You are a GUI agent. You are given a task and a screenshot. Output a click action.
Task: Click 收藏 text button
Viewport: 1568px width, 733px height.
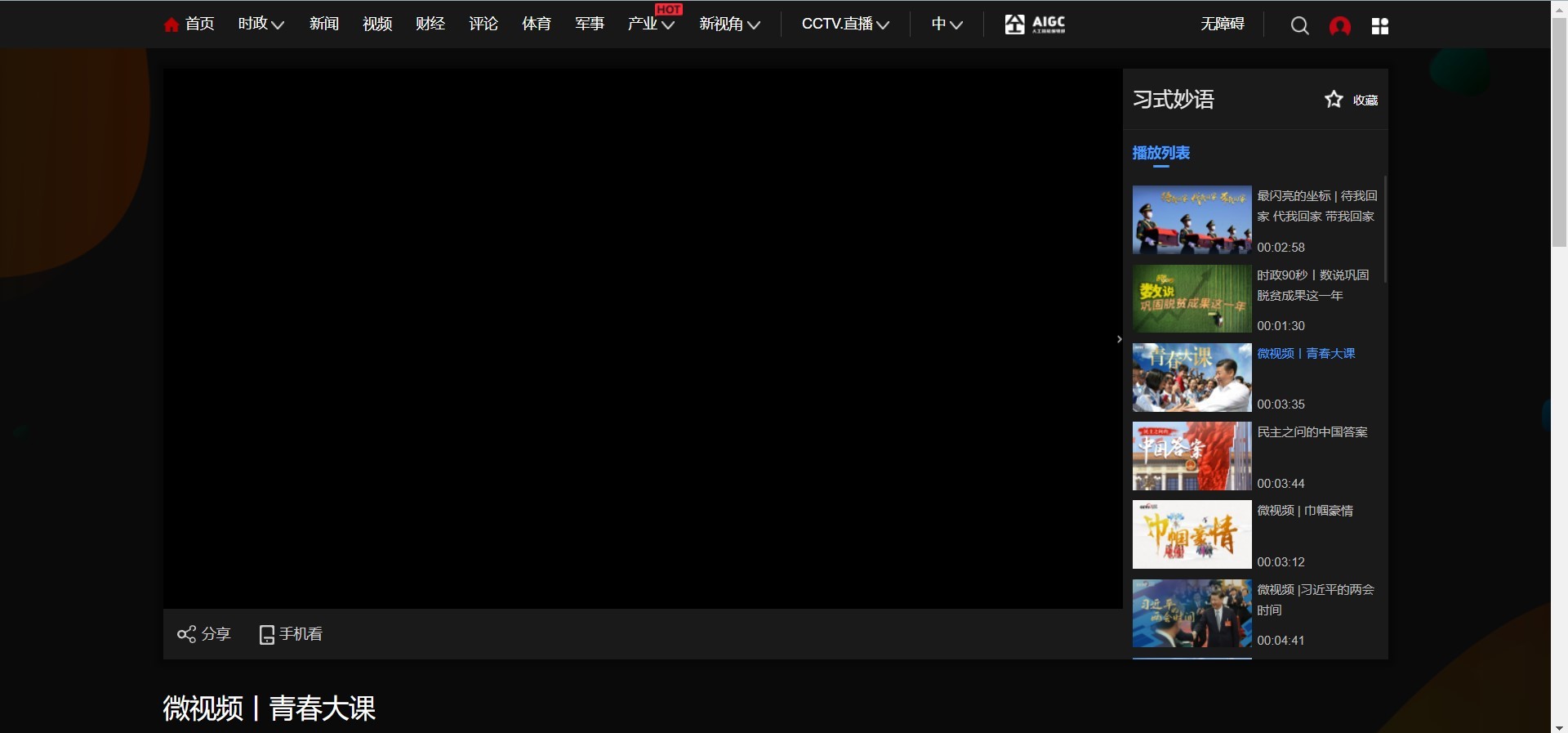click(1365, 101)
